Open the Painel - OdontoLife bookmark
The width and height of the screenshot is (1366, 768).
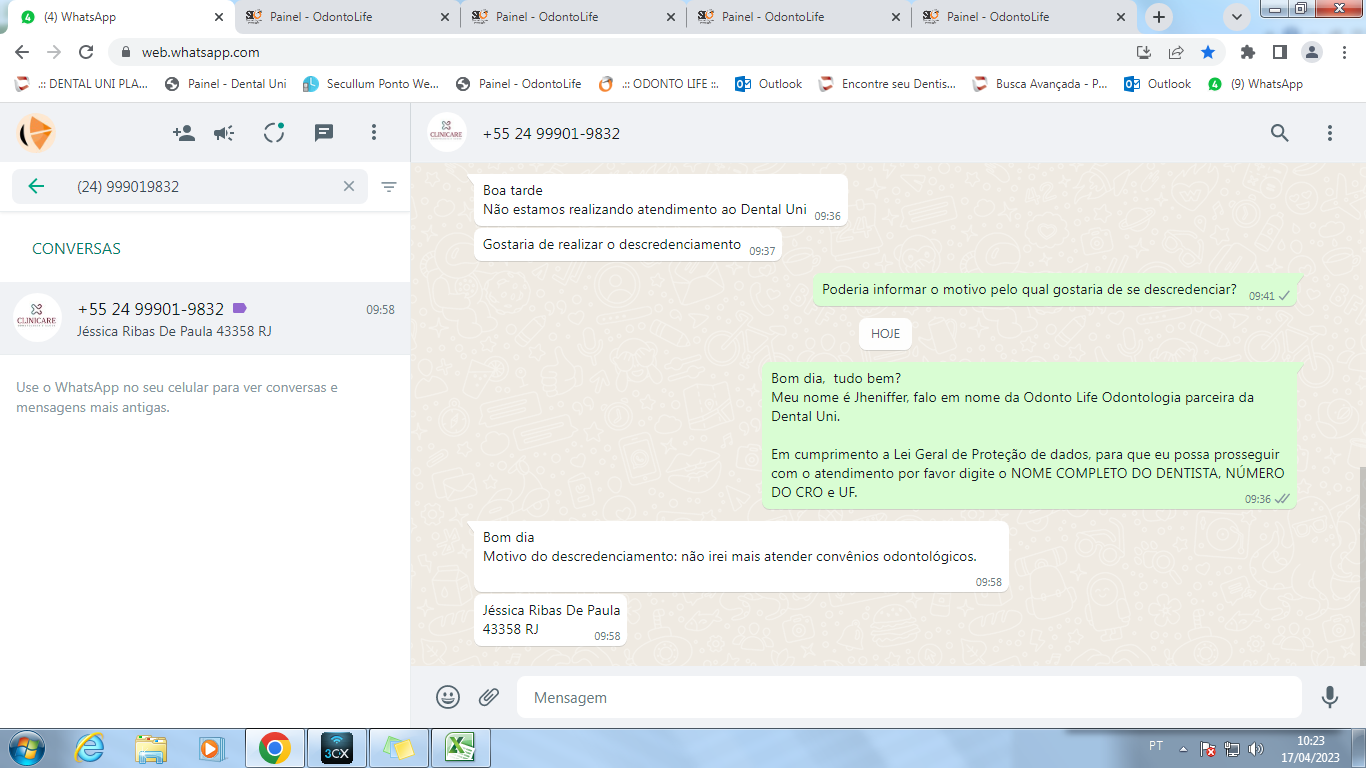point(518,84)
